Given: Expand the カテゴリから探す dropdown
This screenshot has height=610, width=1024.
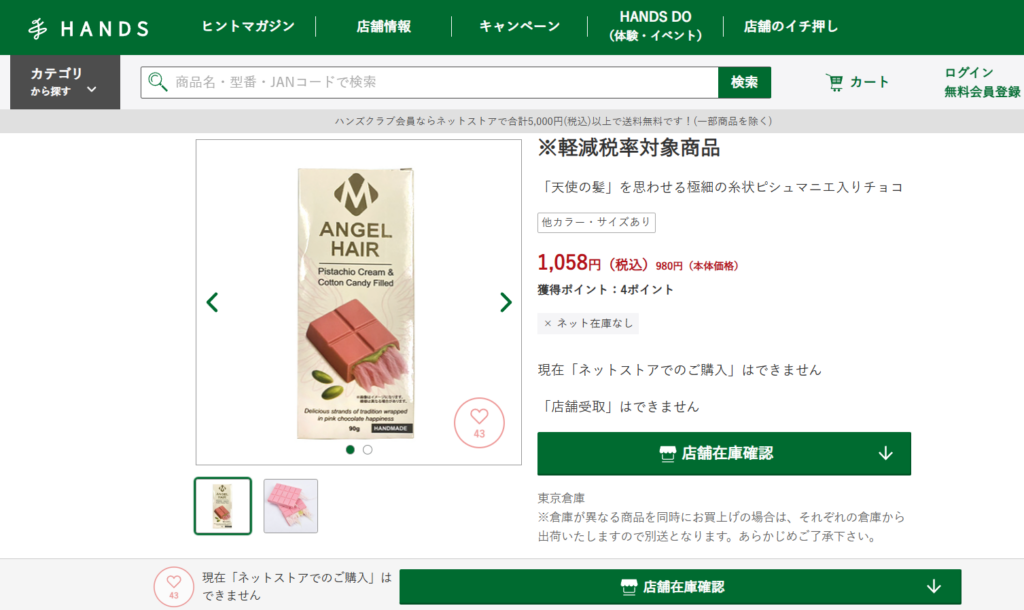Looking at the screenshot, I should (65, 82).
